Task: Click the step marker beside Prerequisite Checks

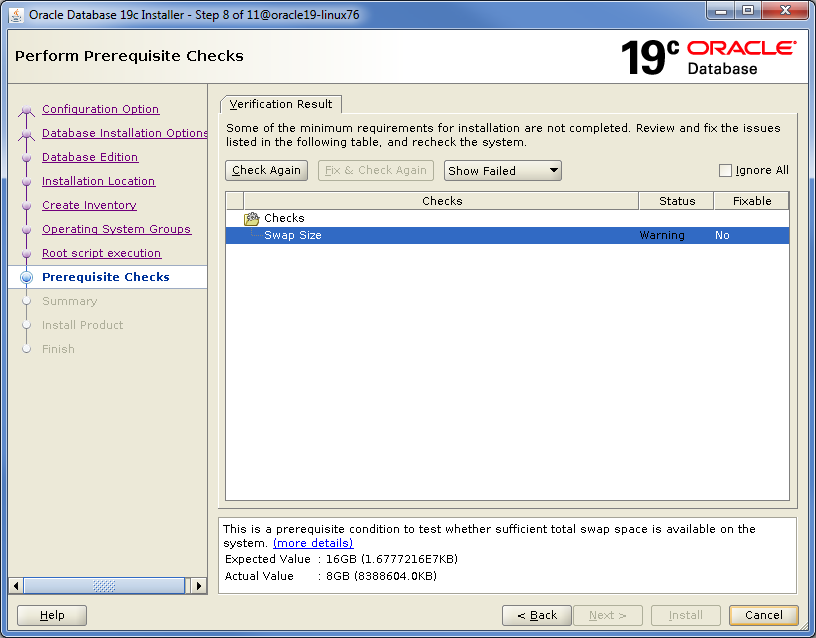Action: [x=26, y=277]
